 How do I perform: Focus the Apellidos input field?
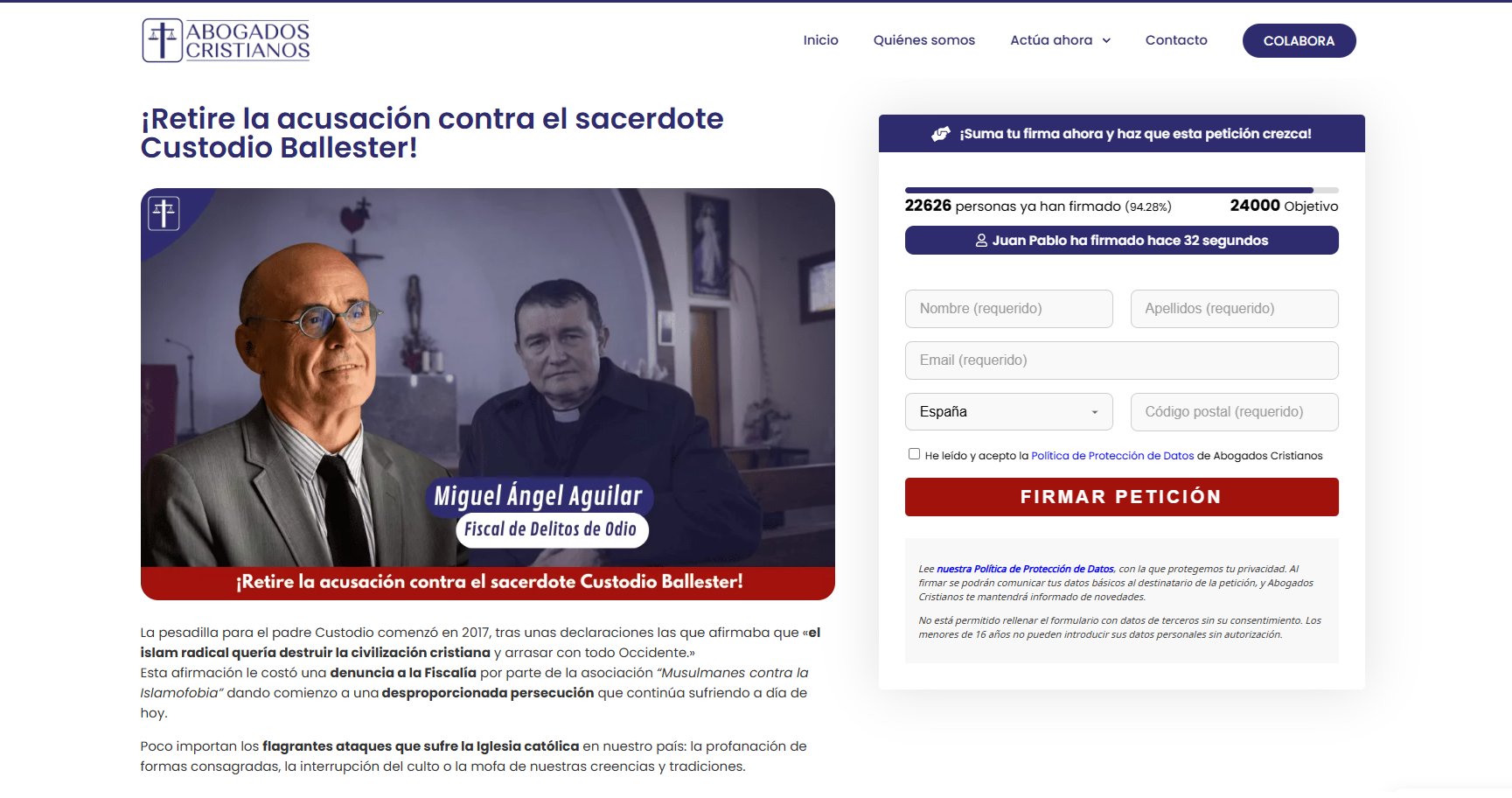[1234, 309]
